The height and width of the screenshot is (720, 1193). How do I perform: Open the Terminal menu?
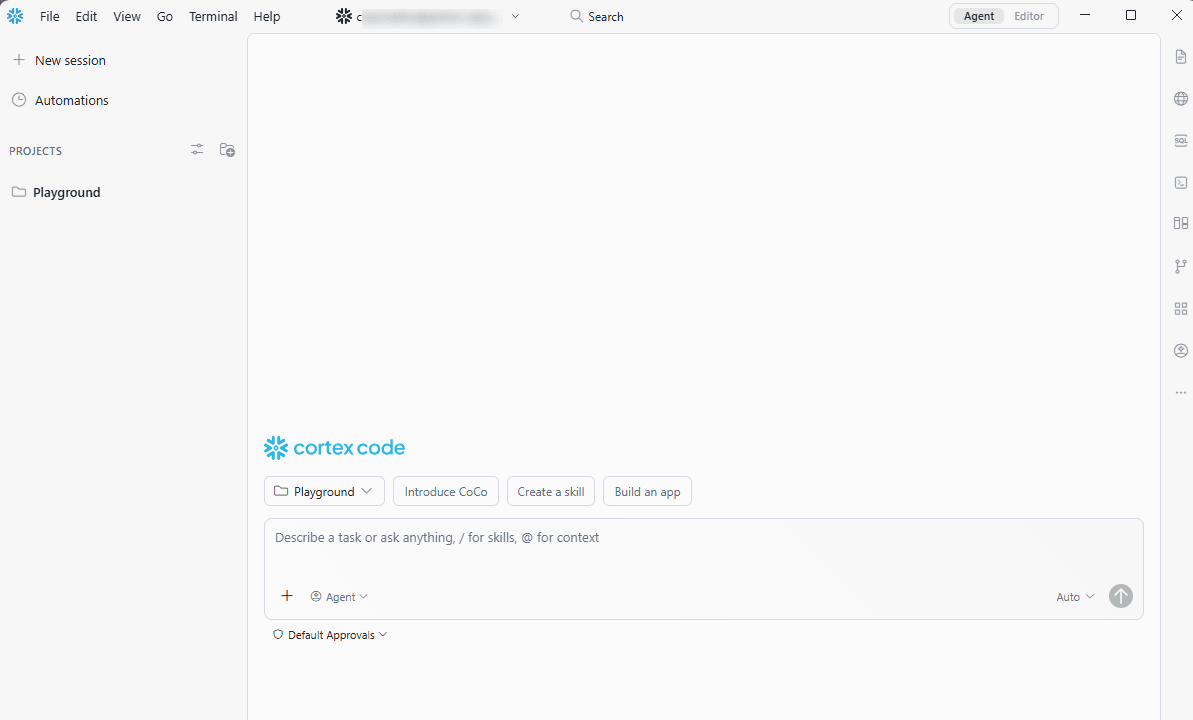pos(213,16)
